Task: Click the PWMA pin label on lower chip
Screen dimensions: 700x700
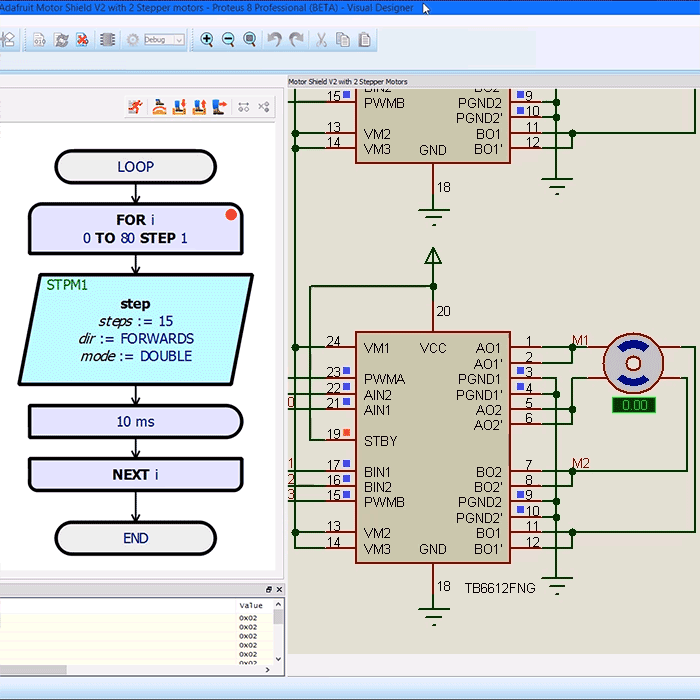Action: pos(384,379)
